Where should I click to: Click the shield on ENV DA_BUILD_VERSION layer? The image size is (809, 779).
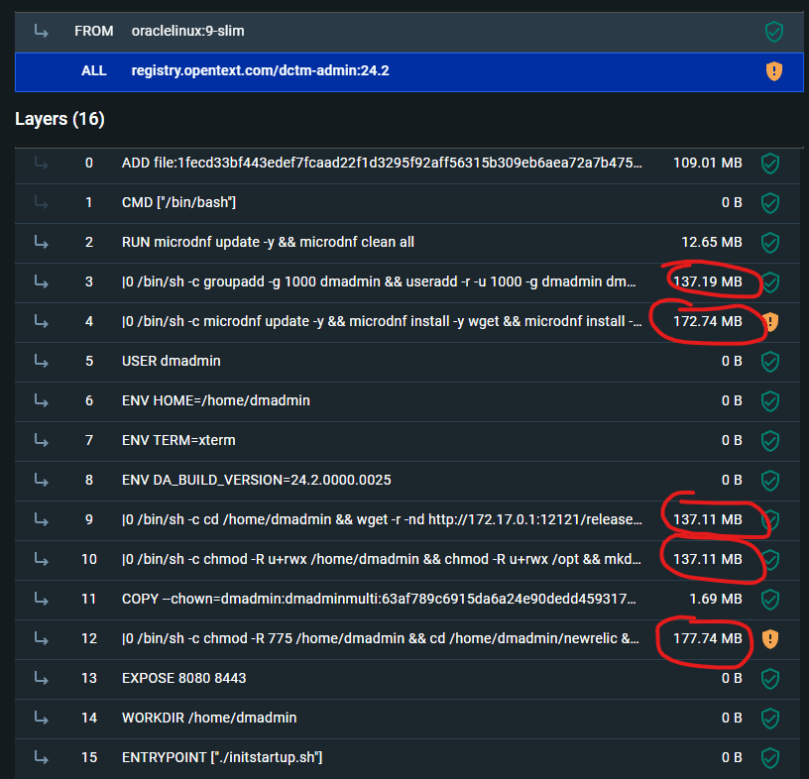[x=770, y=480]
